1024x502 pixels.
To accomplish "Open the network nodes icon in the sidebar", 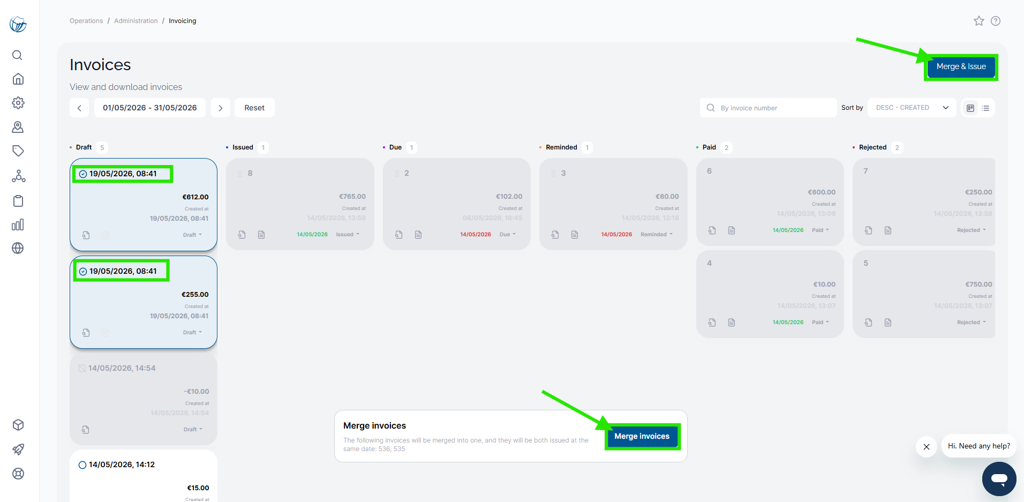I will [18, 176].
